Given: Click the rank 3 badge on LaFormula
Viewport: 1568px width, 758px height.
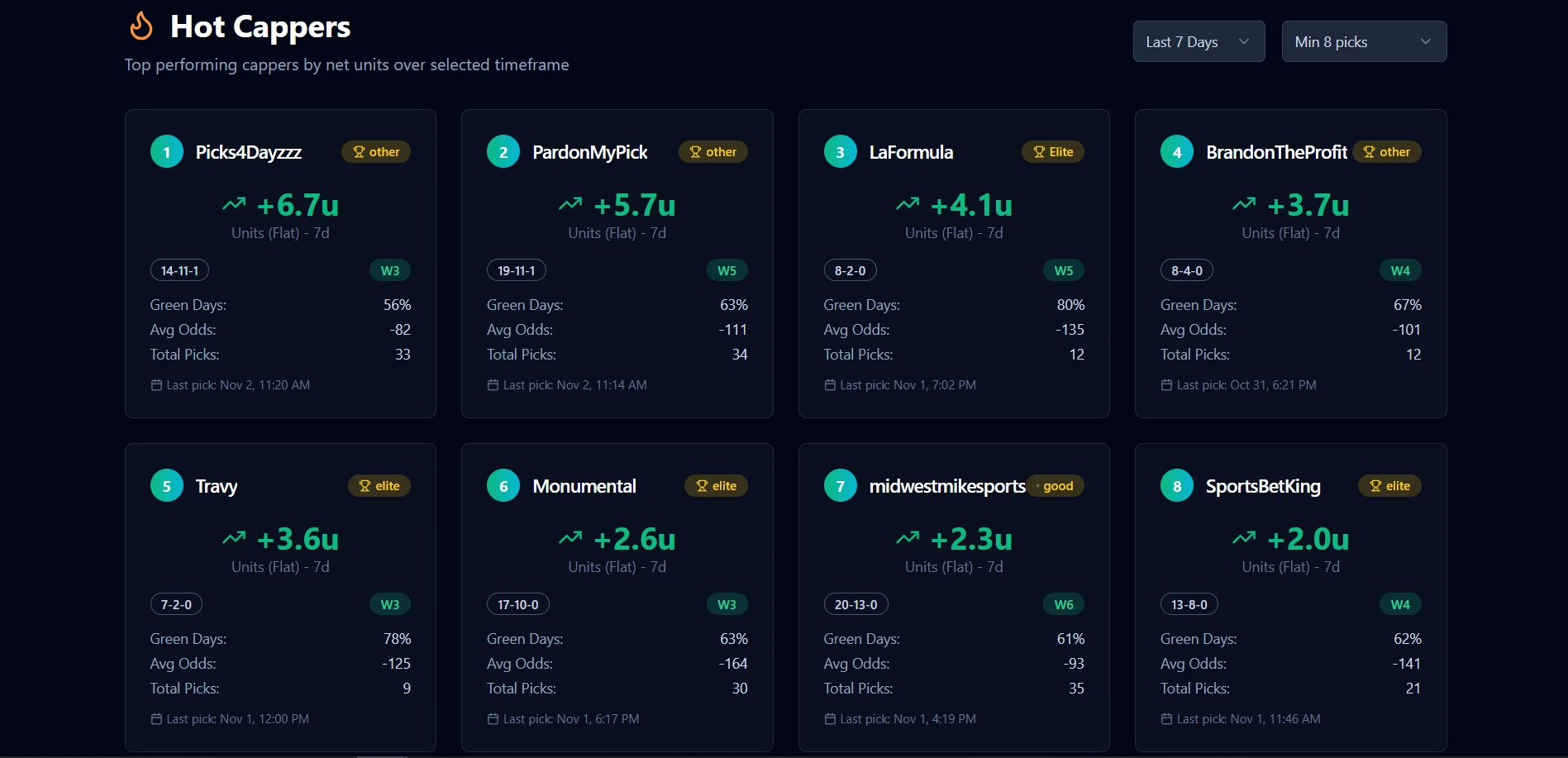Looking at the screenshot, I should pos(841,152).
